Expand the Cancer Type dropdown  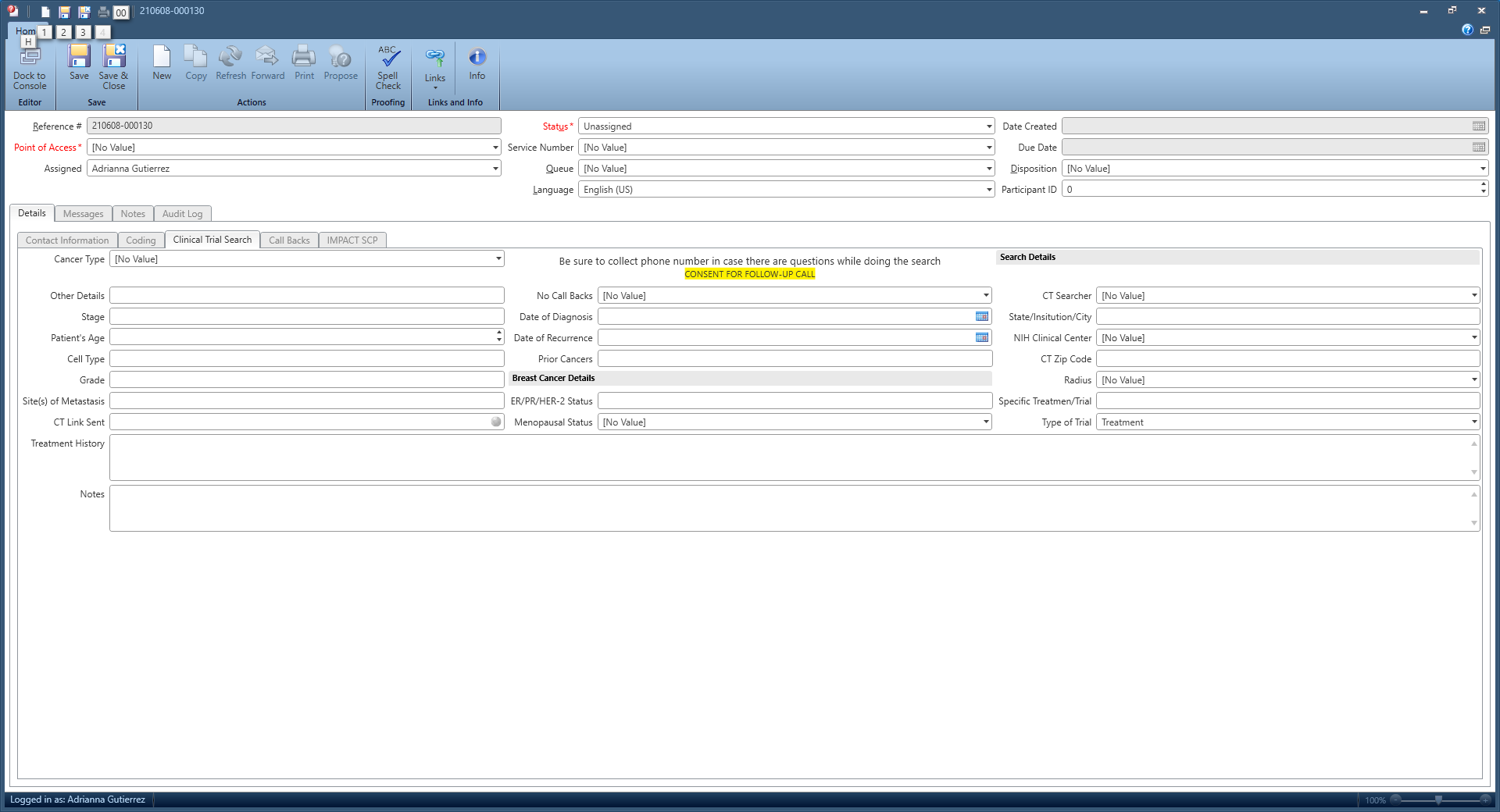tap(498, 259)
